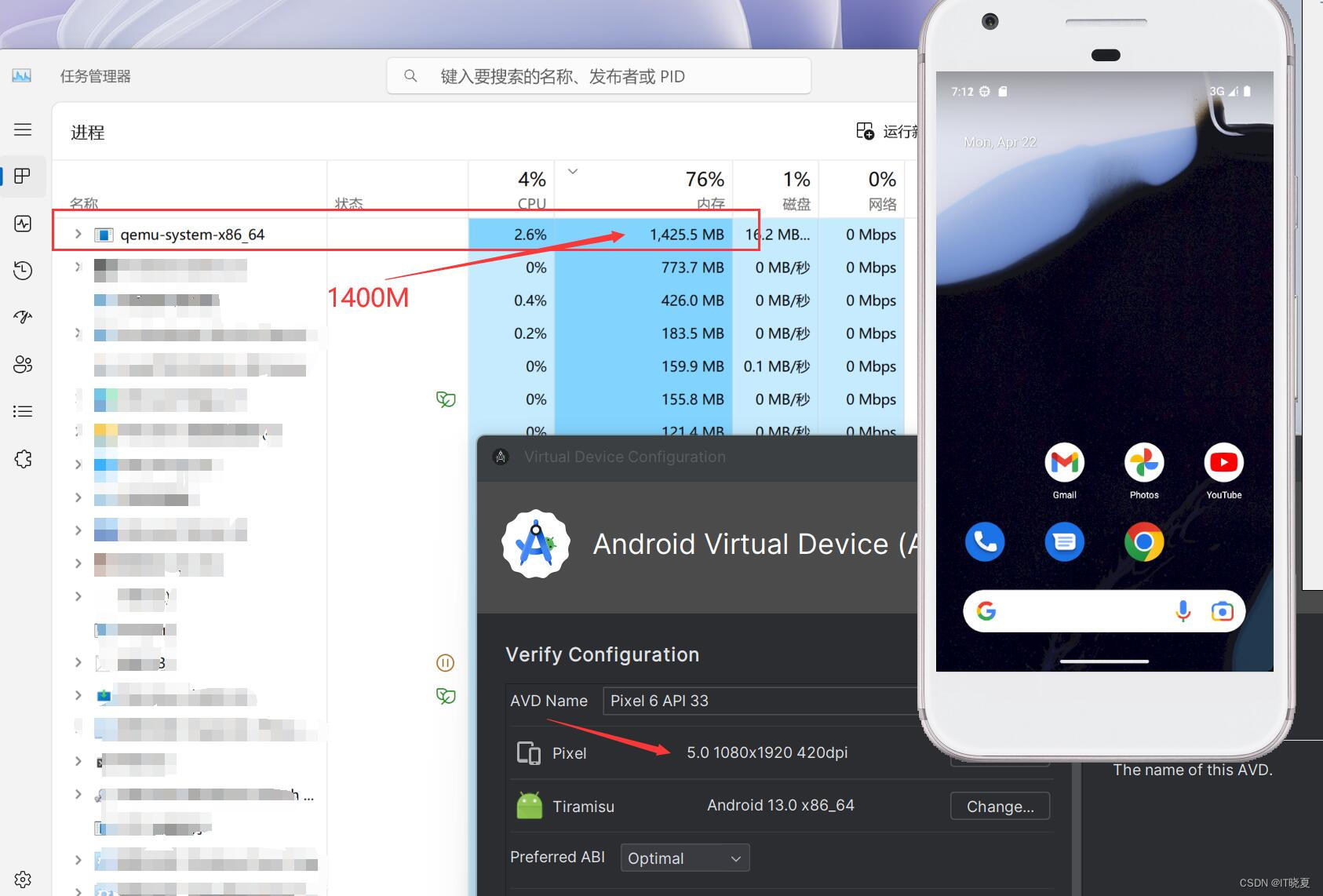1323x896 pixels.
Task: Click the 0.1 MB/秒 disk cell
Action: tap(777, 366)
